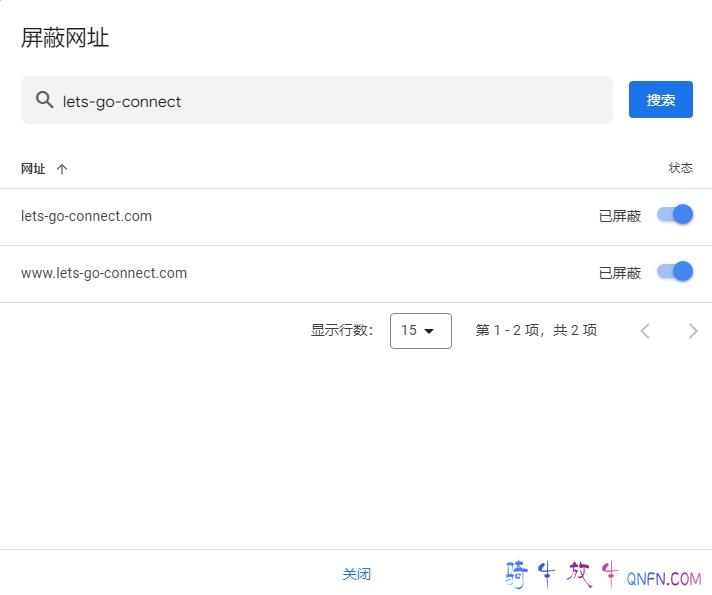The image size is (712, 595).
Task: Go to next page with right chevron
Action: (693, 331)
